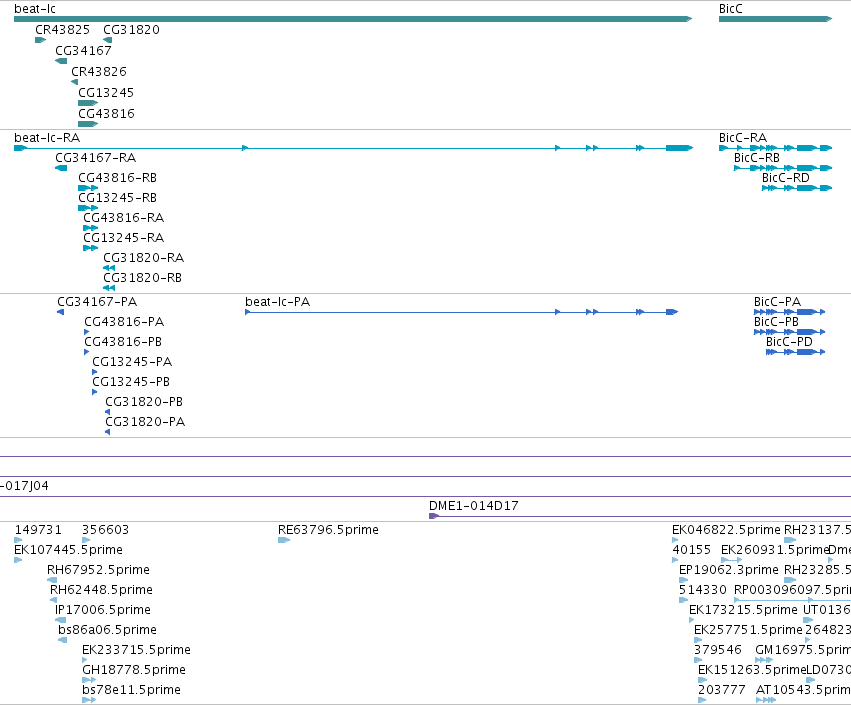Select the BicC-PB protein label

pyautogui.click(x=776, y=322)
